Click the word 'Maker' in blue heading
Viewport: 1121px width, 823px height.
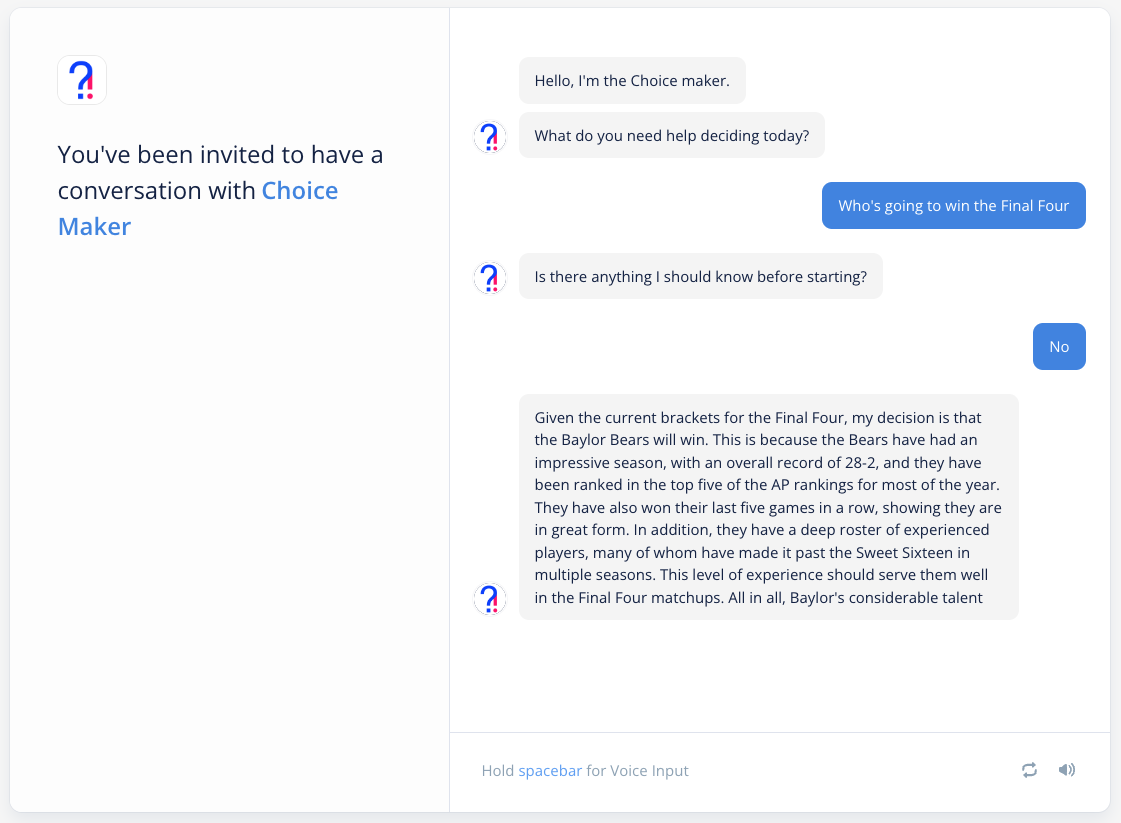94,227
